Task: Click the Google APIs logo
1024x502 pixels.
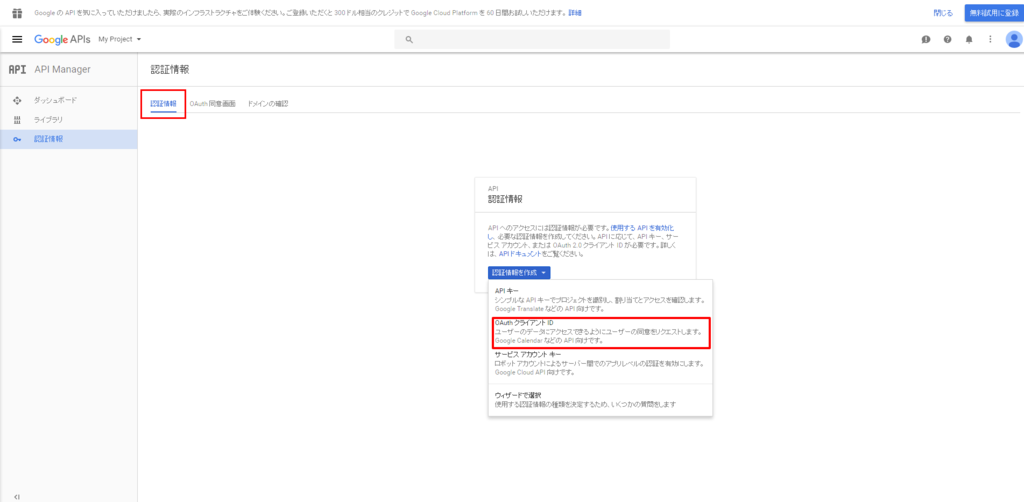Action: point(62,39)
